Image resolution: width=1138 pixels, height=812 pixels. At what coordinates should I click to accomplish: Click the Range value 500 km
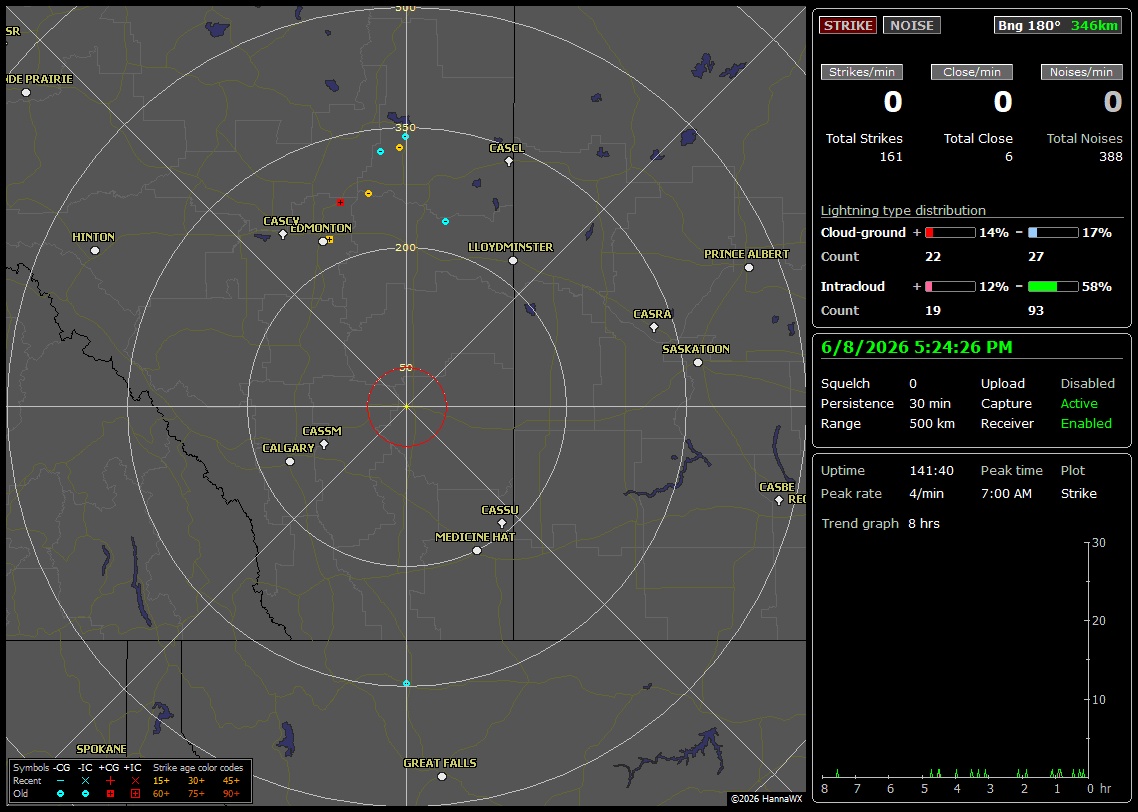[x=932, y=424]
